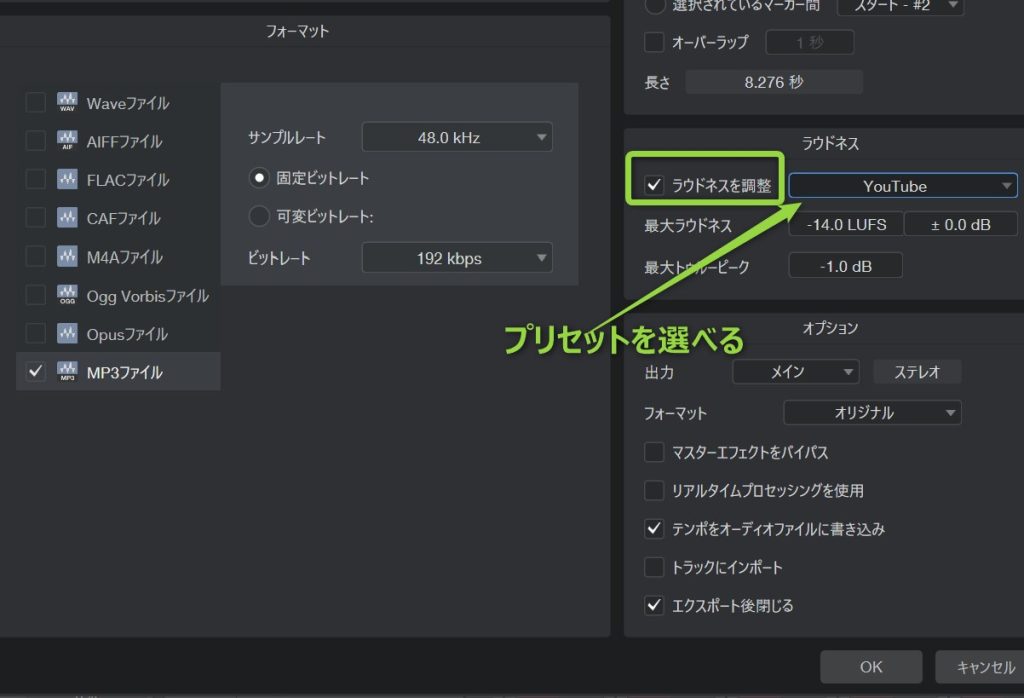Screen dimensions: 1024x698
Task: Click the -14.0 LUFS loudness field
Action: [x=845, y=225]
